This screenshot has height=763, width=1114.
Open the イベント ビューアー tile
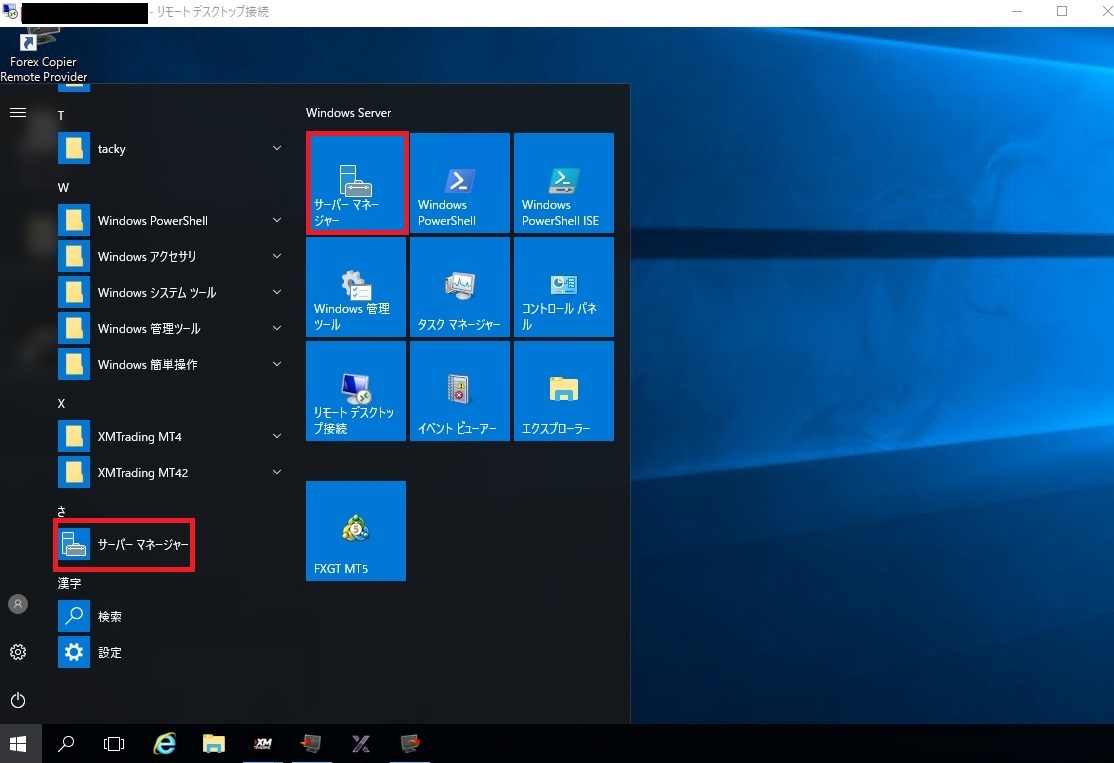[460, 391]
